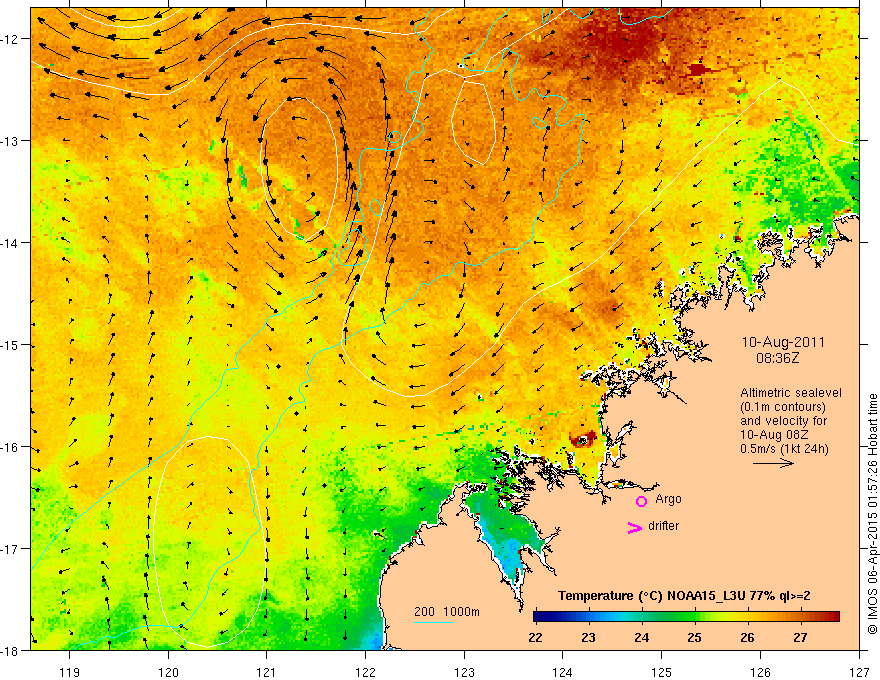Click the longitude axis label 119

(70, 672)
